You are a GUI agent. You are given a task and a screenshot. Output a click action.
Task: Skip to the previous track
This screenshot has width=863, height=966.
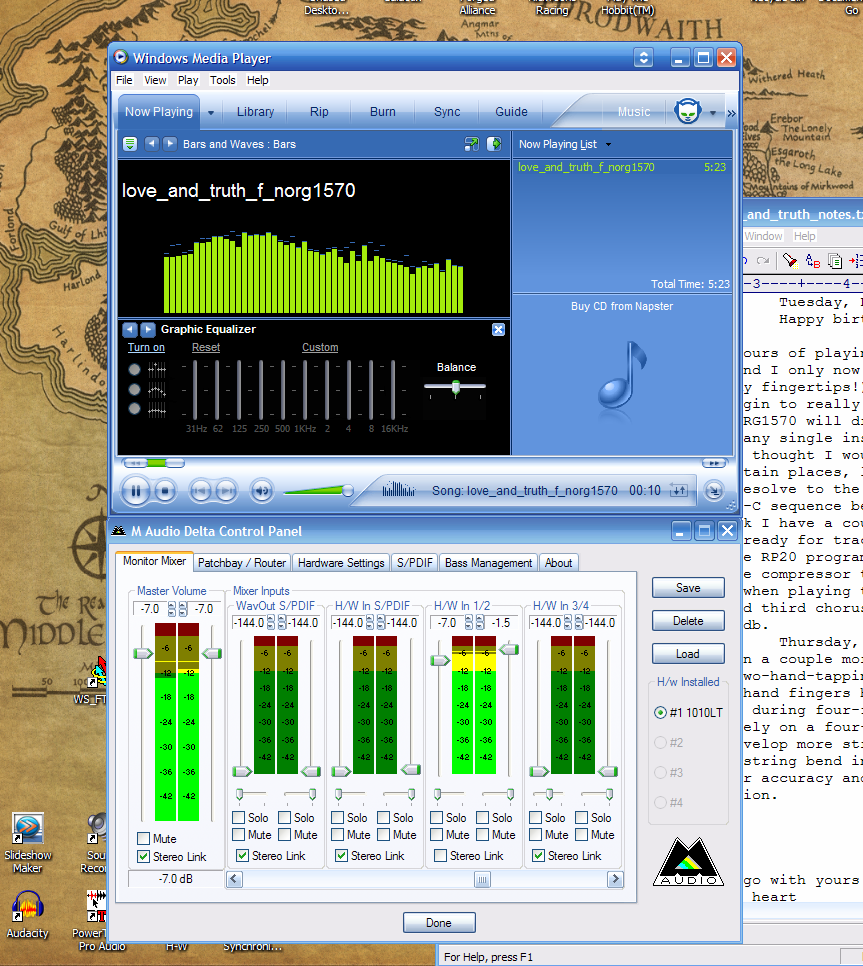click(200, 491)
